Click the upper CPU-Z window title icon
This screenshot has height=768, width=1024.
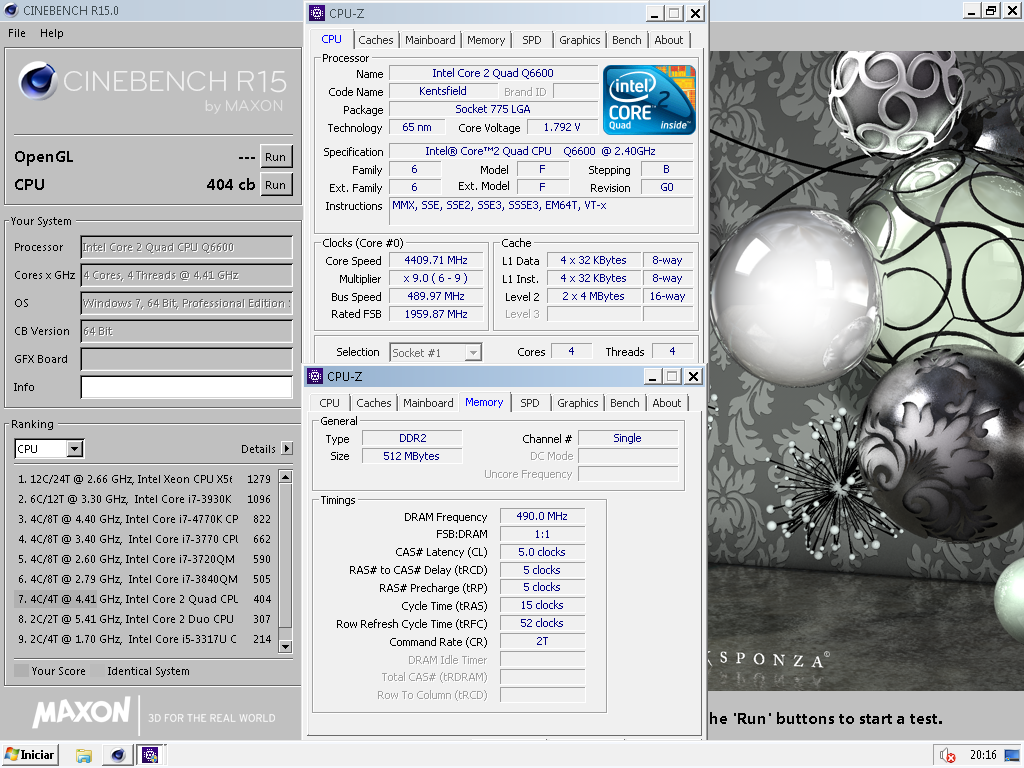pos(317,13)
